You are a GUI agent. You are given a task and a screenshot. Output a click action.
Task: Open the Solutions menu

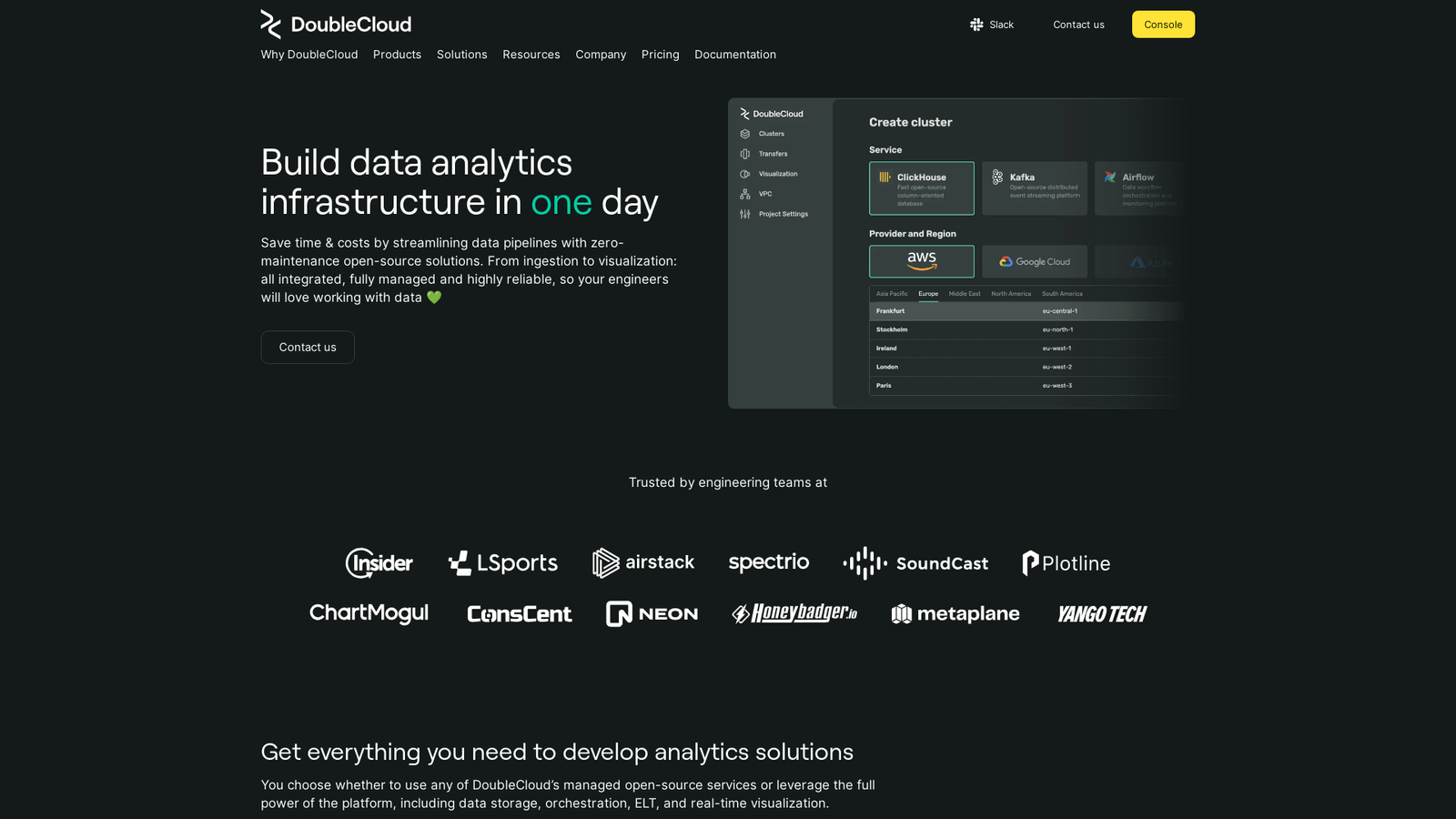point(462,55)
